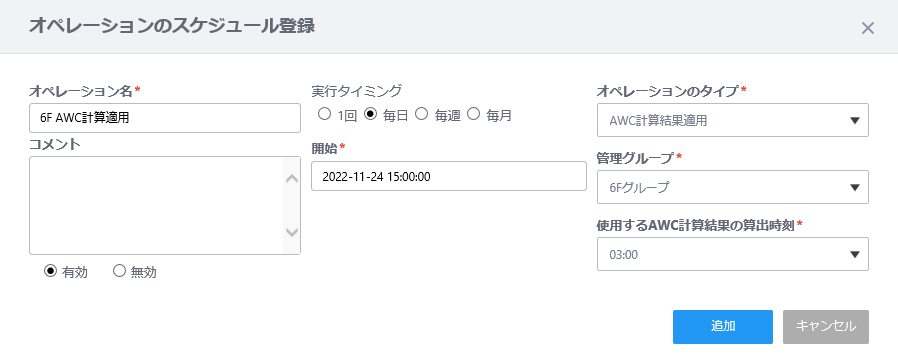Click inside the コメント text area
Image resolution: width=898 pixels, height=363 pixels.
click(156, 205)
